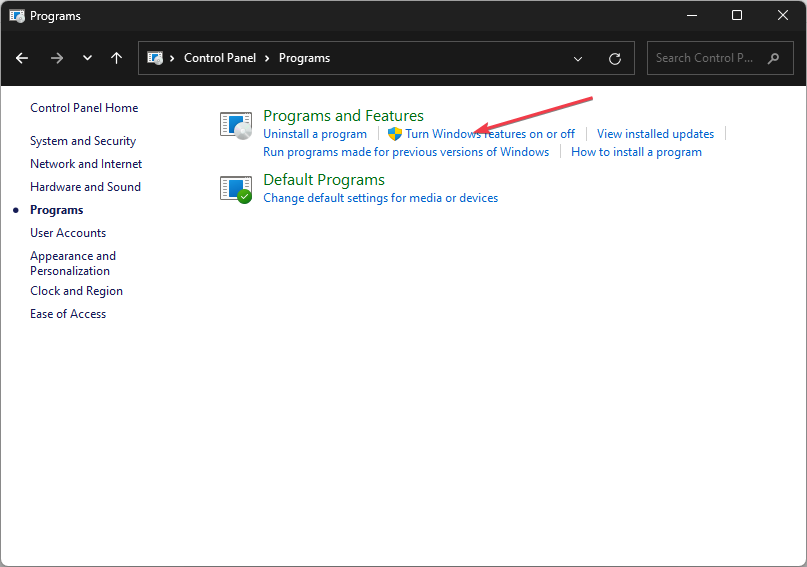Select Control Panel breadcrumb in address bar
Viewport: 807px width, 567px height.
click(x=220, y=58)
